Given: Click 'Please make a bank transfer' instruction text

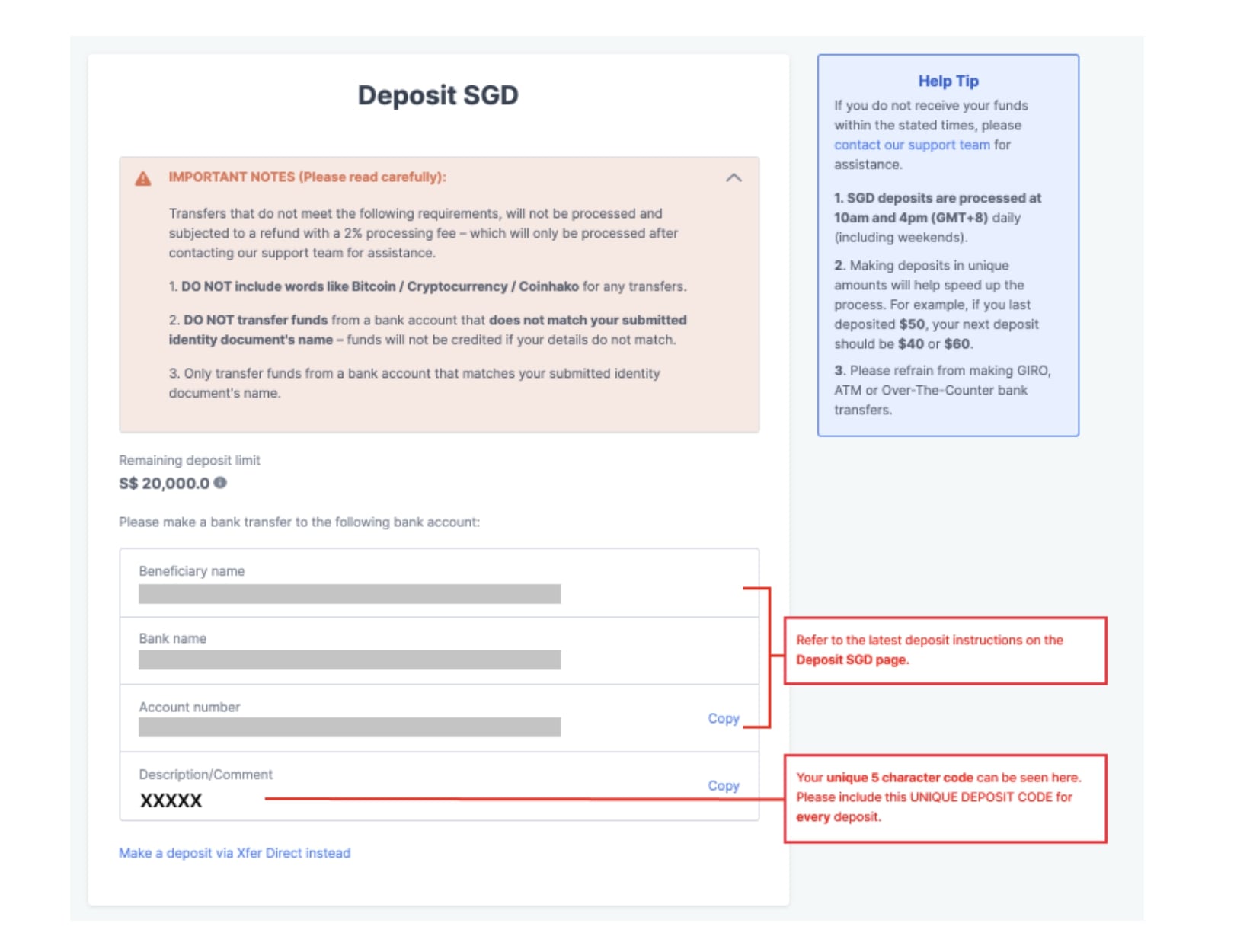Looking at the screenshot, I should (299, 522).
